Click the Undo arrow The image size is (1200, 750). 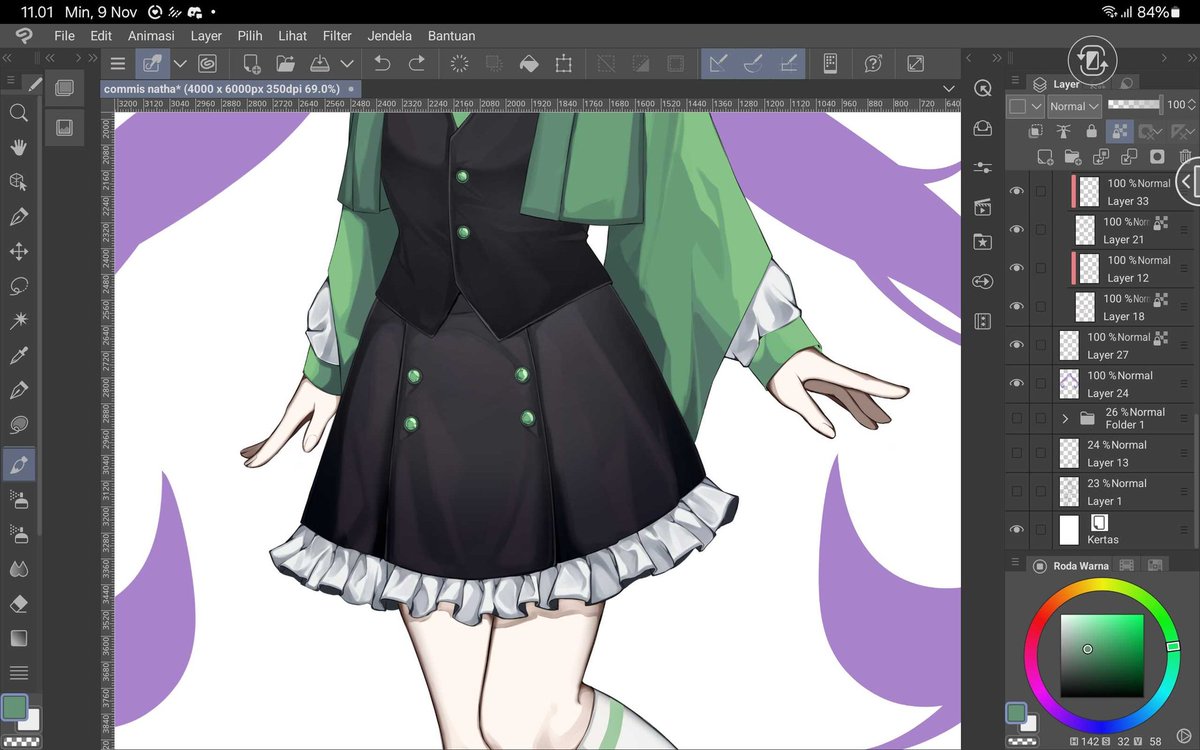pyautogui.click(x=382, y=64)
